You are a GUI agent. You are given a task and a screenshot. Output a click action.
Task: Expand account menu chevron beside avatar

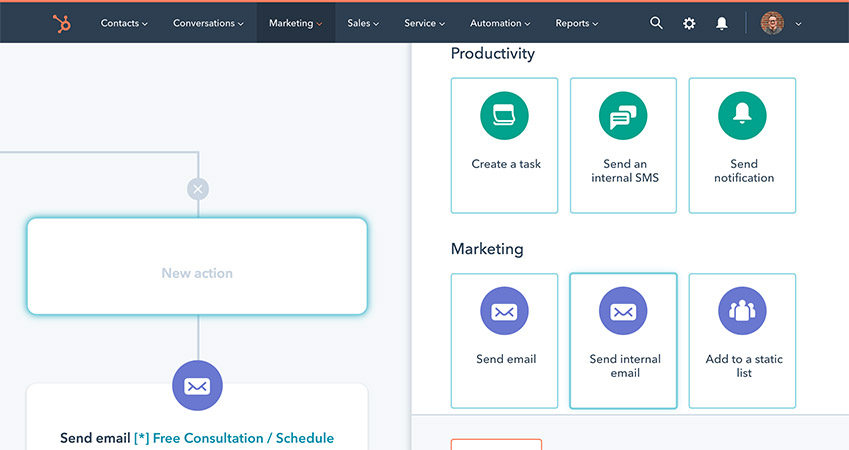798,24
